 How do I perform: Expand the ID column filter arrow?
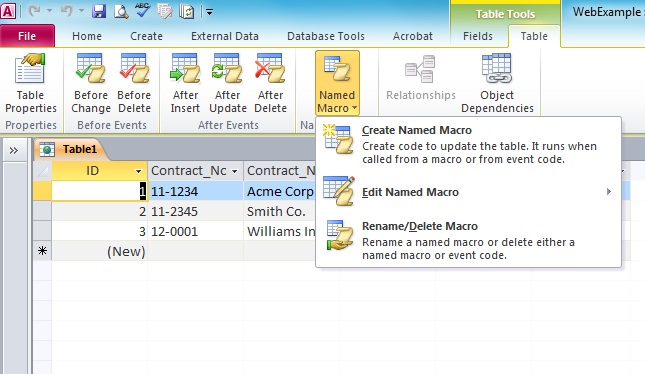[139, 171]
